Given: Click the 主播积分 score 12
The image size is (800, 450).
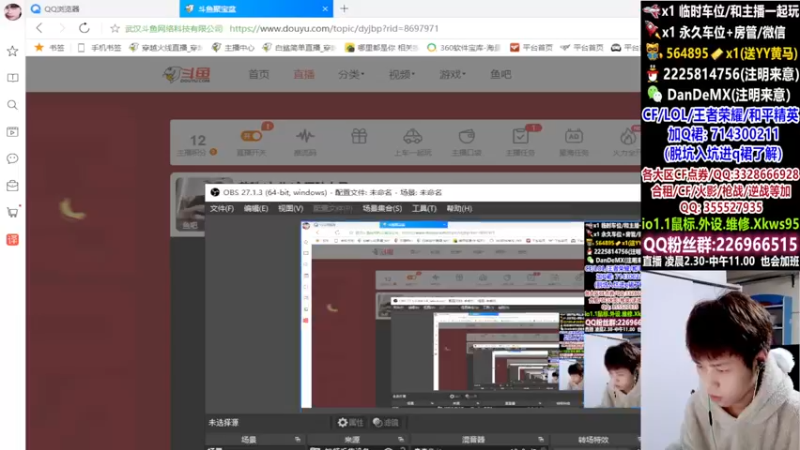Looking at the screenshot, I should coord(198,140).
